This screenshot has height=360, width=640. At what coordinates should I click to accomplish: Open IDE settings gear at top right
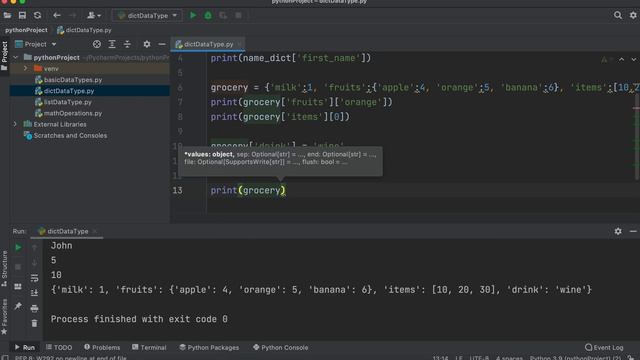coord(633,16)
